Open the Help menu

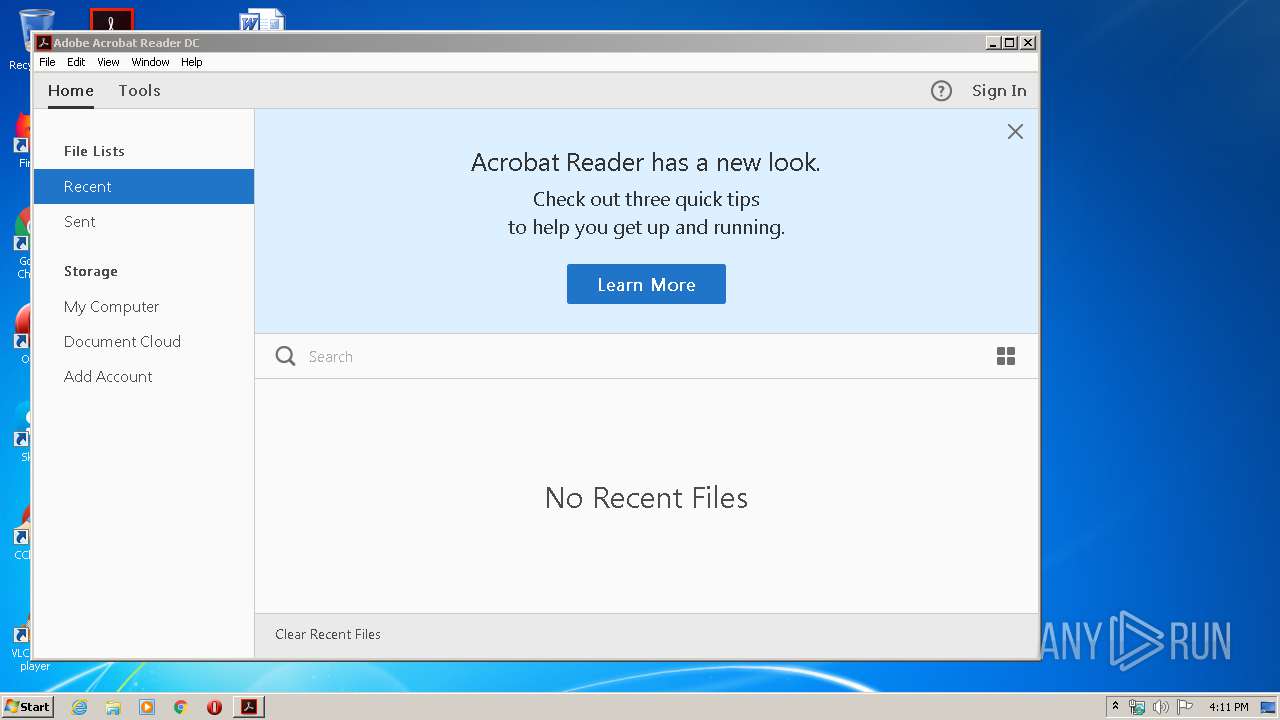click(191, 62)
